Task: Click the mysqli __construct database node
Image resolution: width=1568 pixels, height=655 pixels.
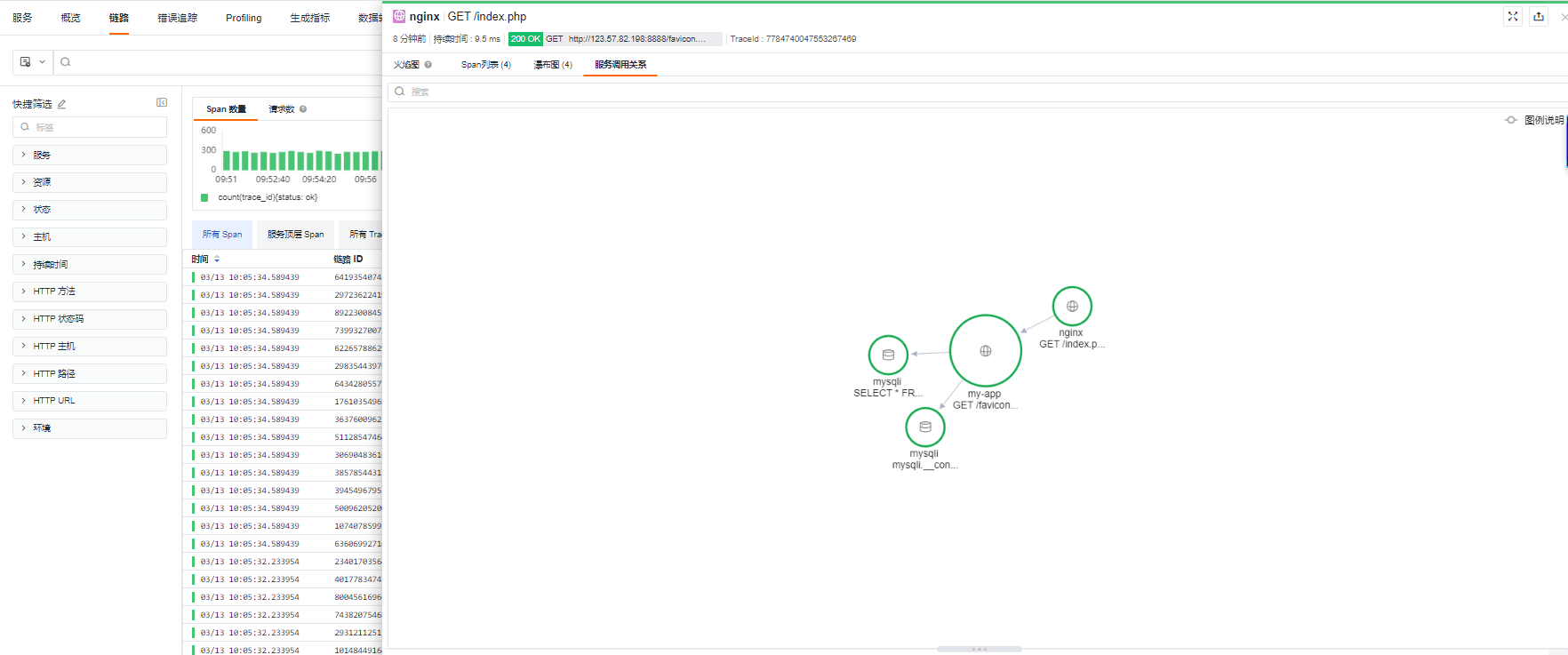Action: pos(925,427)
